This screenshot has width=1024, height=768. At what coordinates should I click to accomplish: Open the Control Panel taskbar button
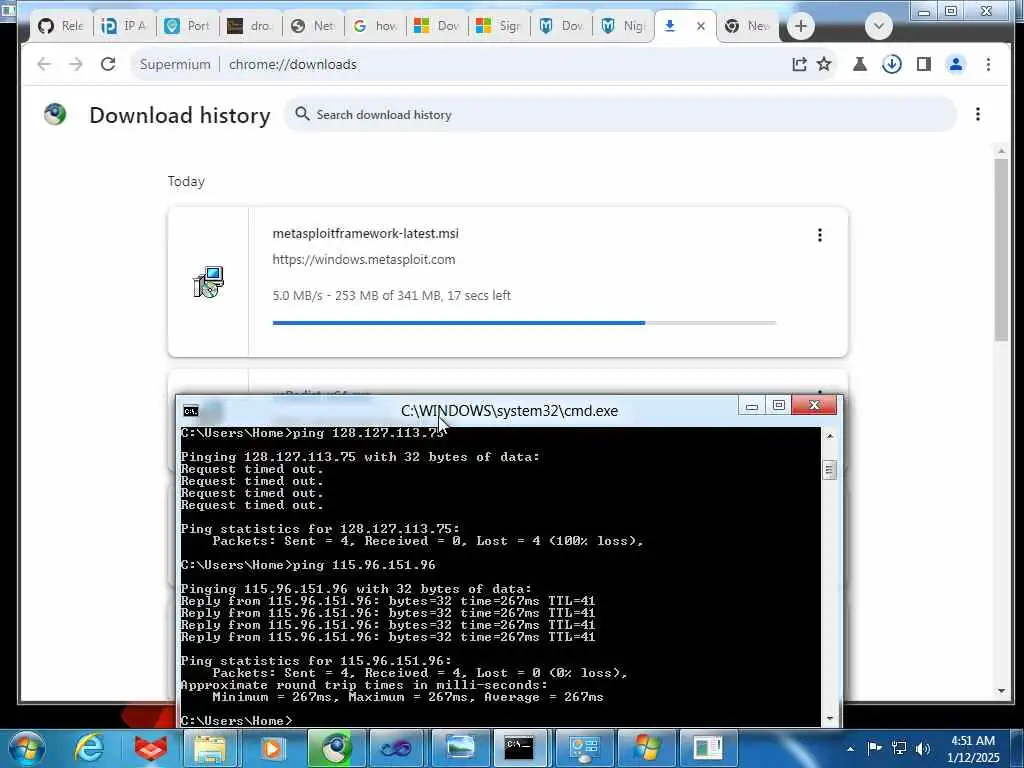583,748
